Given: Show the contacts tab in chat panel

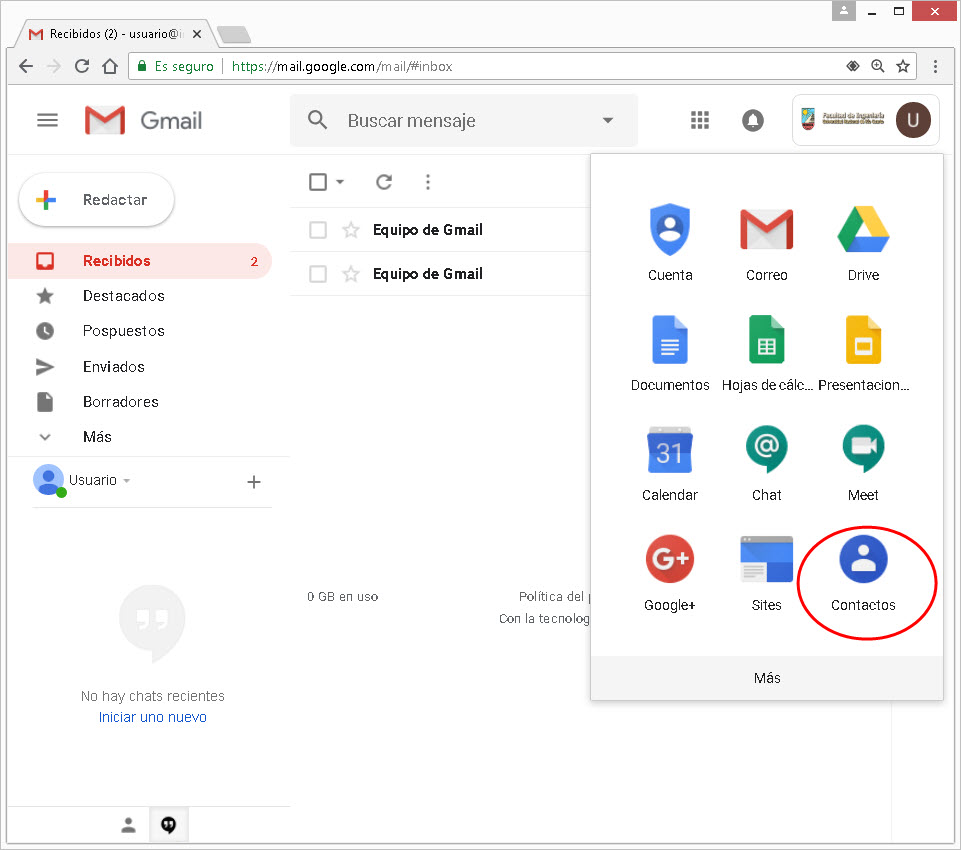Looking at the screenshot, I should tap(128, 825).
